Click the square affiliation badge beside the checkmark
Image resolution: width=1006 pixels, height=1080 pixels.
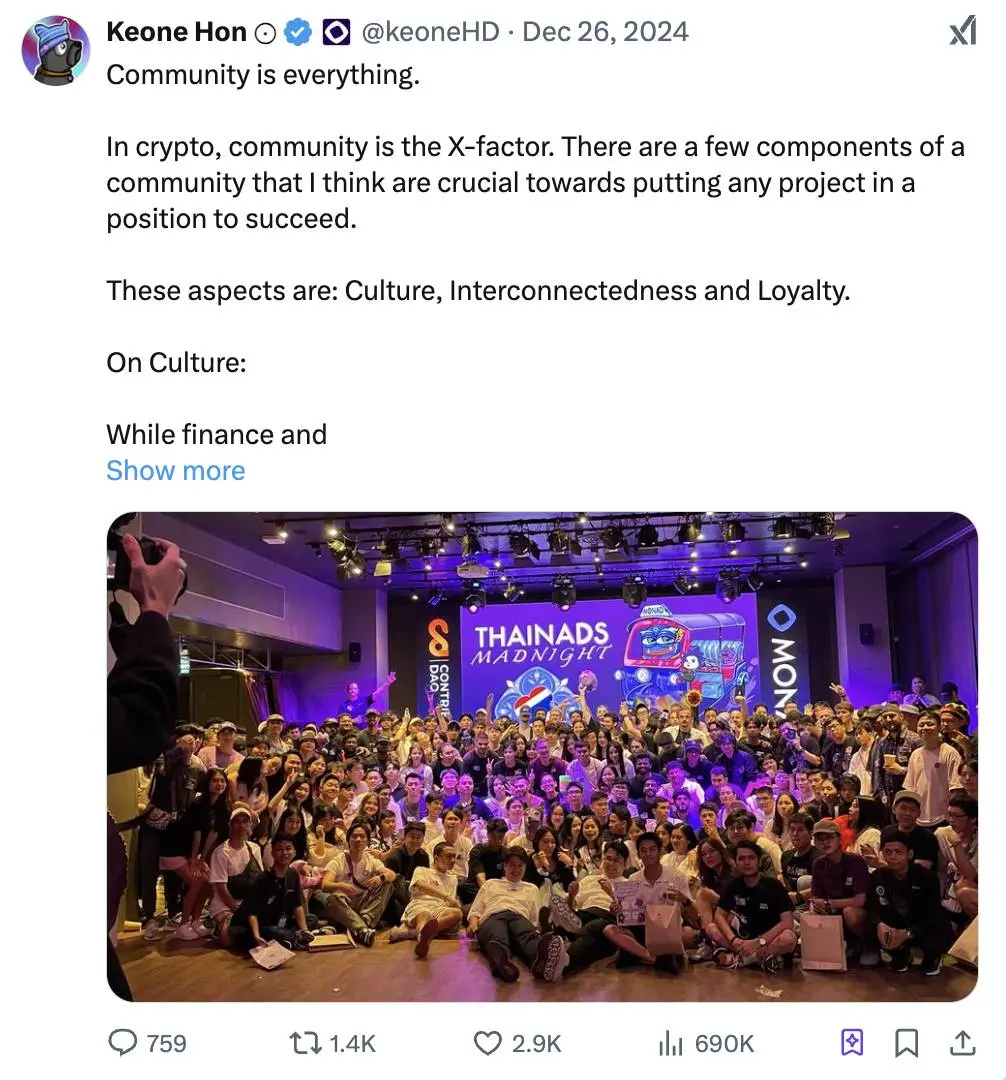coord(335,32)
